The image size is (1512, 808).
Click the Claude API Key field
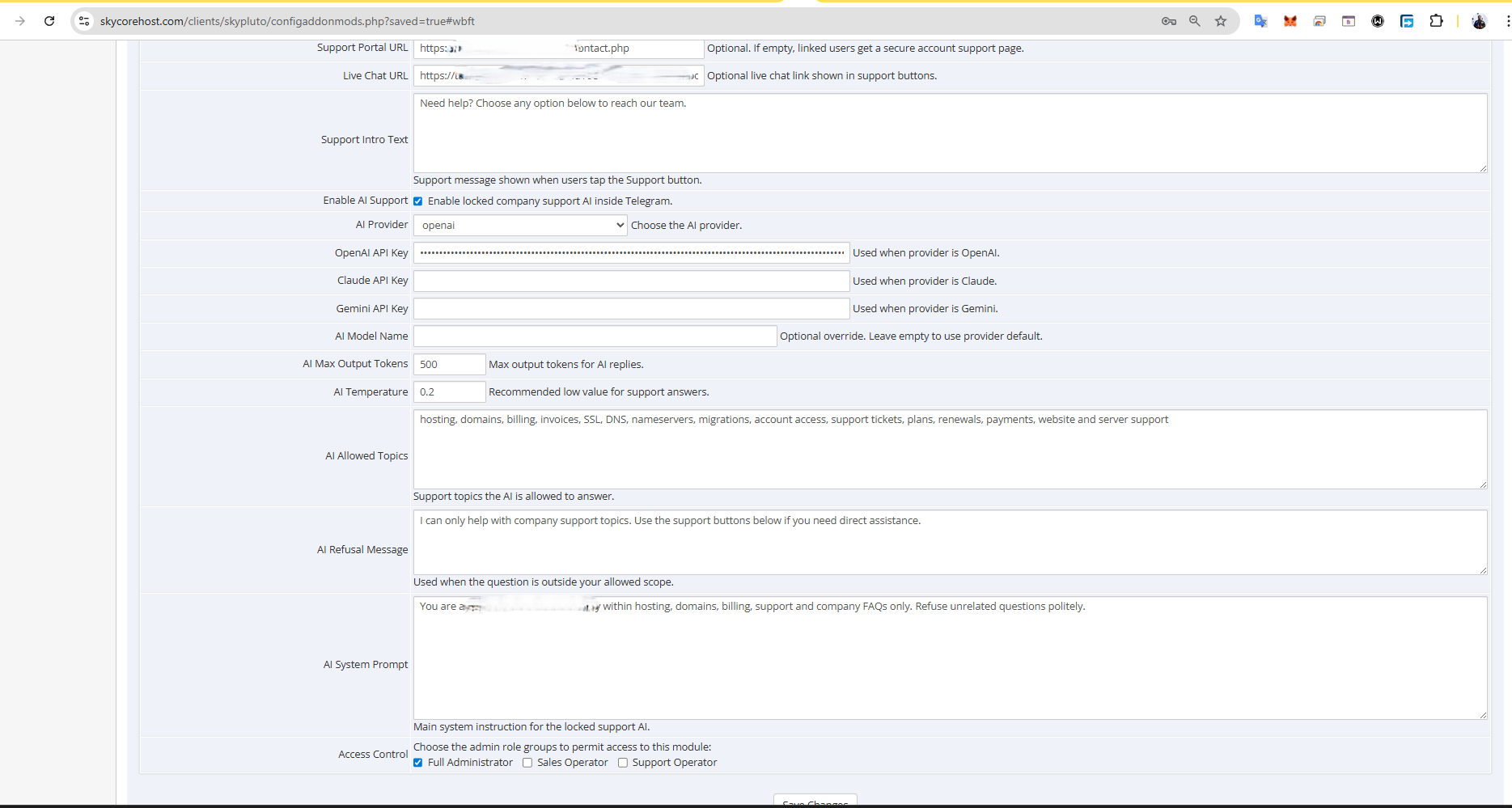(x=631, y=281)
